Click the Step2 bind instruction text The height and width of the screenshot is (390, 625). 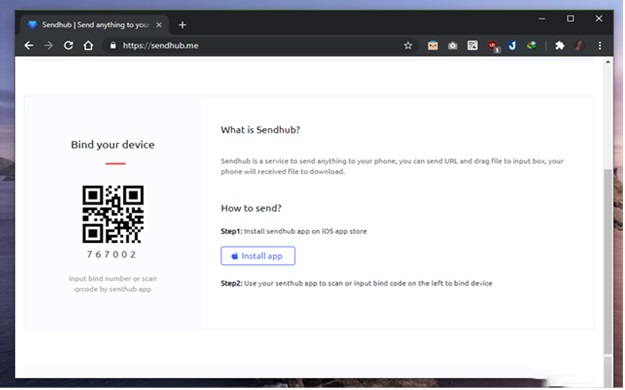356,284
